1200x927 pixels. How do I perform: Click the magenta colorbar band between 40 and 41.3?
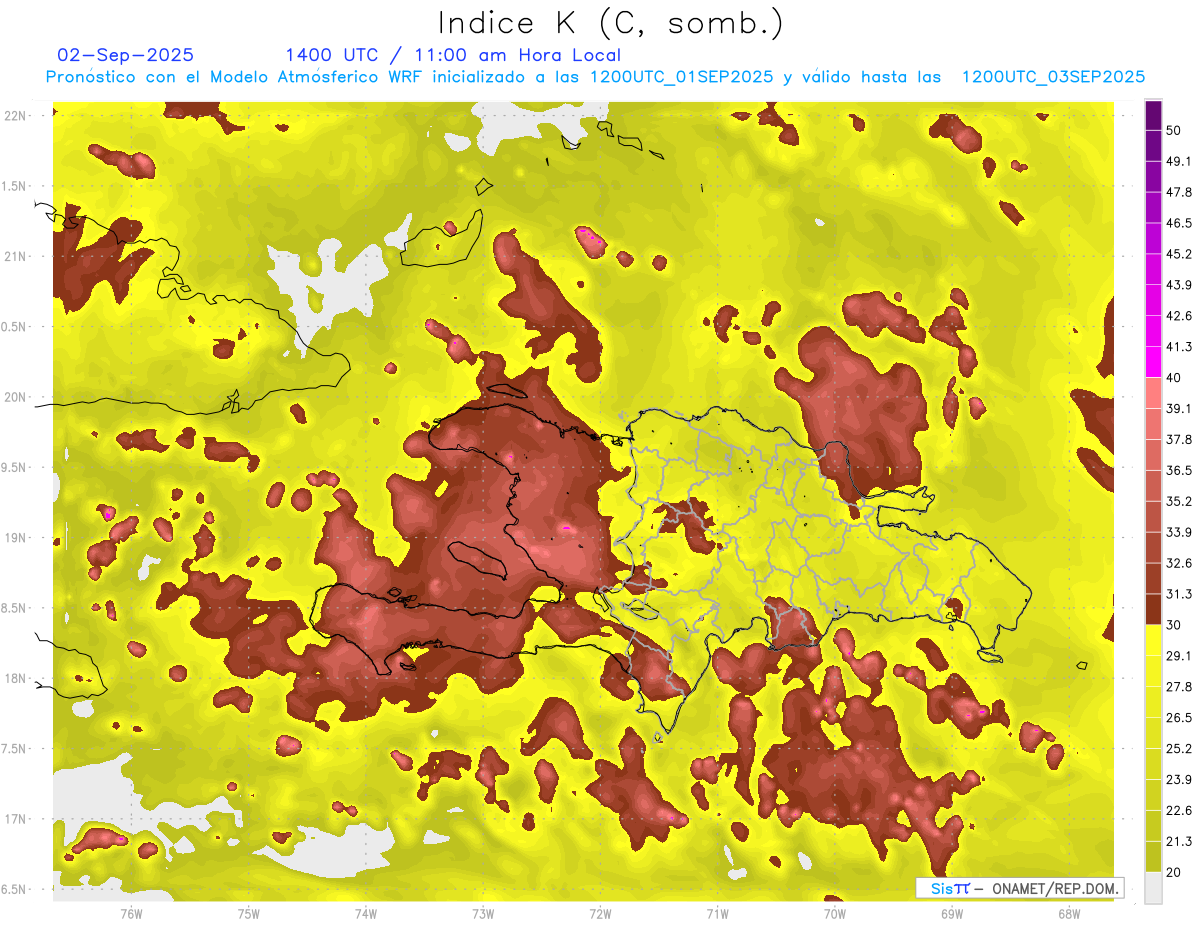pos(1154,362)
